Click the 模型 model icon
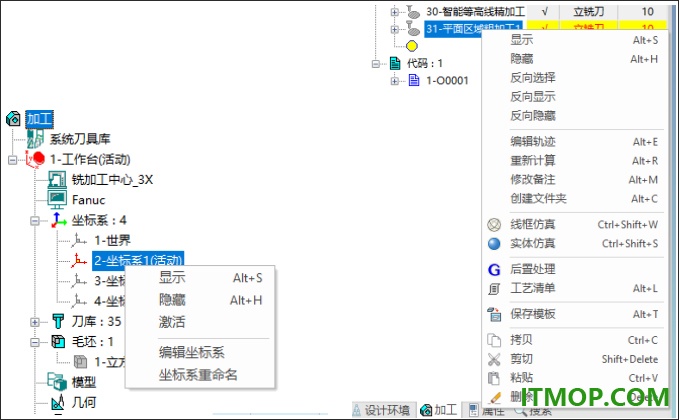This screenshot has height=420, width=679. pos(57,381)
